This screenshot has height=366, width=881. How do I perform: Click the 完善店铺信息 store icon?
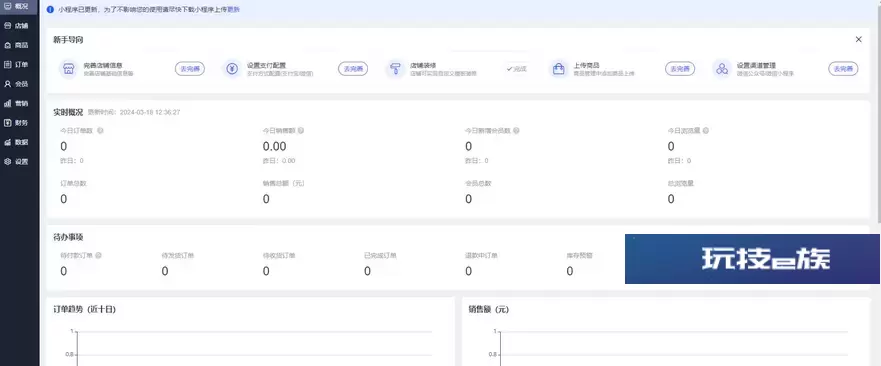click(69, 69)
